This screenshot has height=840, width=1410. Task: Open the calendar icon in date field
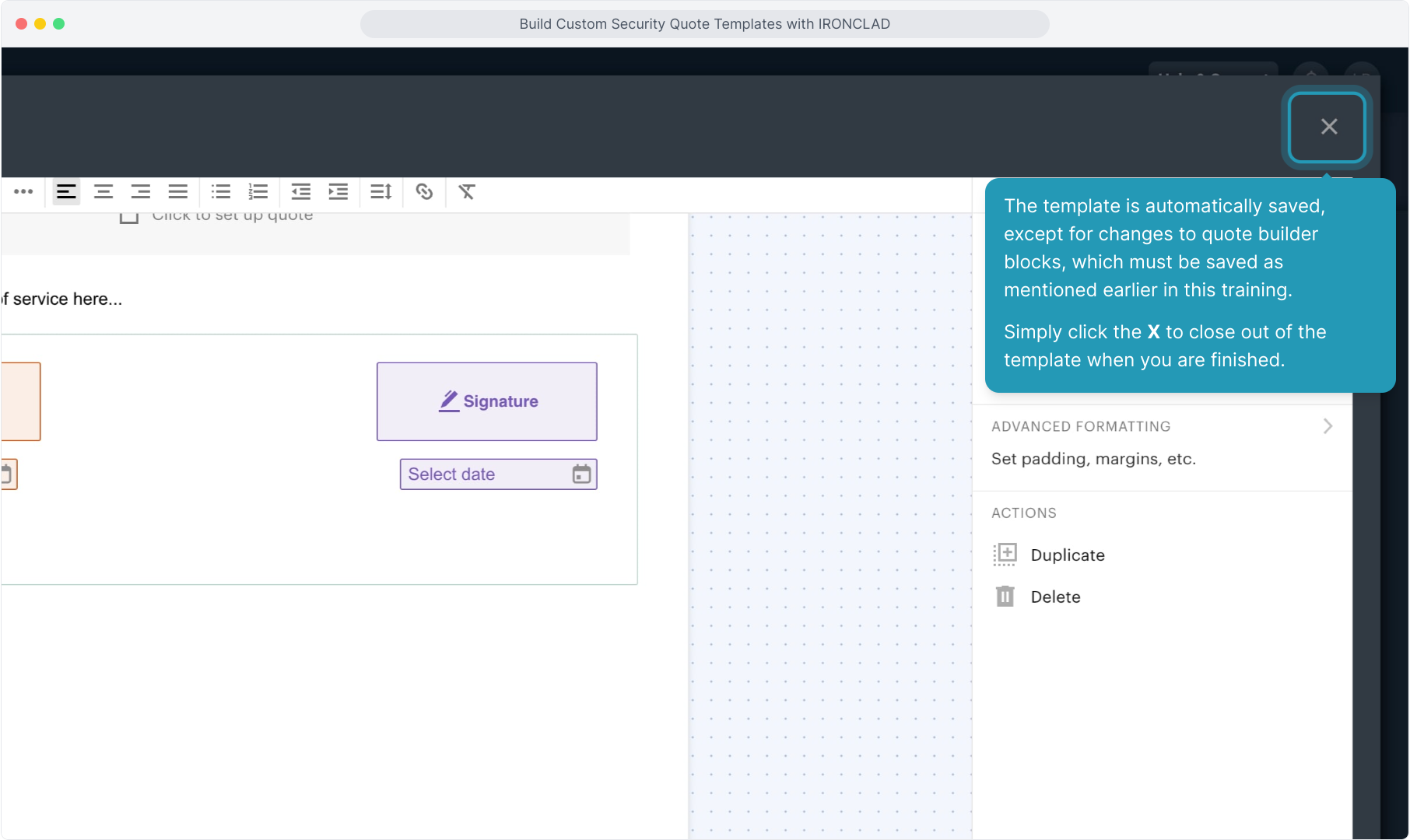click(581, 474)
